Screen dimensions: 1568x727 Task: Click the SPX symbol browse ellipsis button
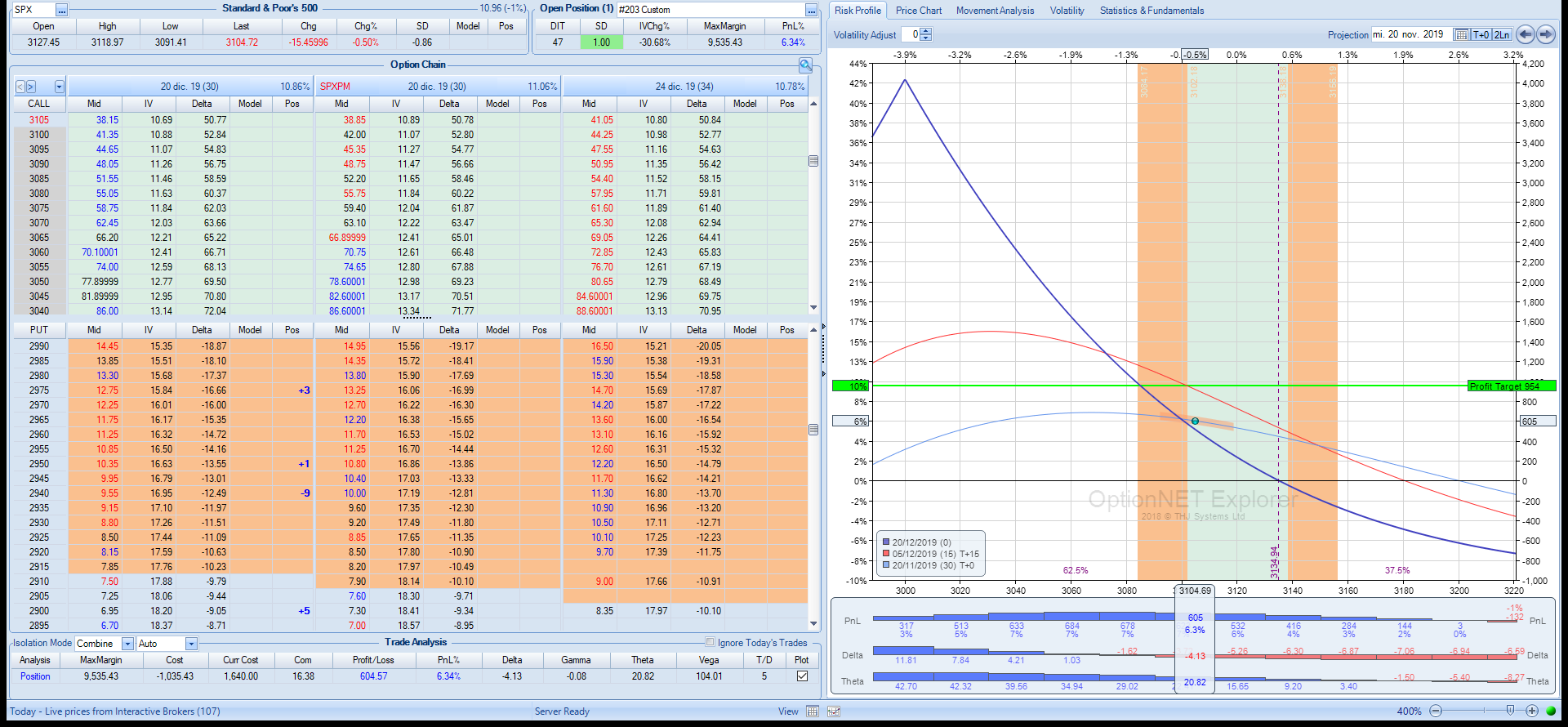pos(61,10)
